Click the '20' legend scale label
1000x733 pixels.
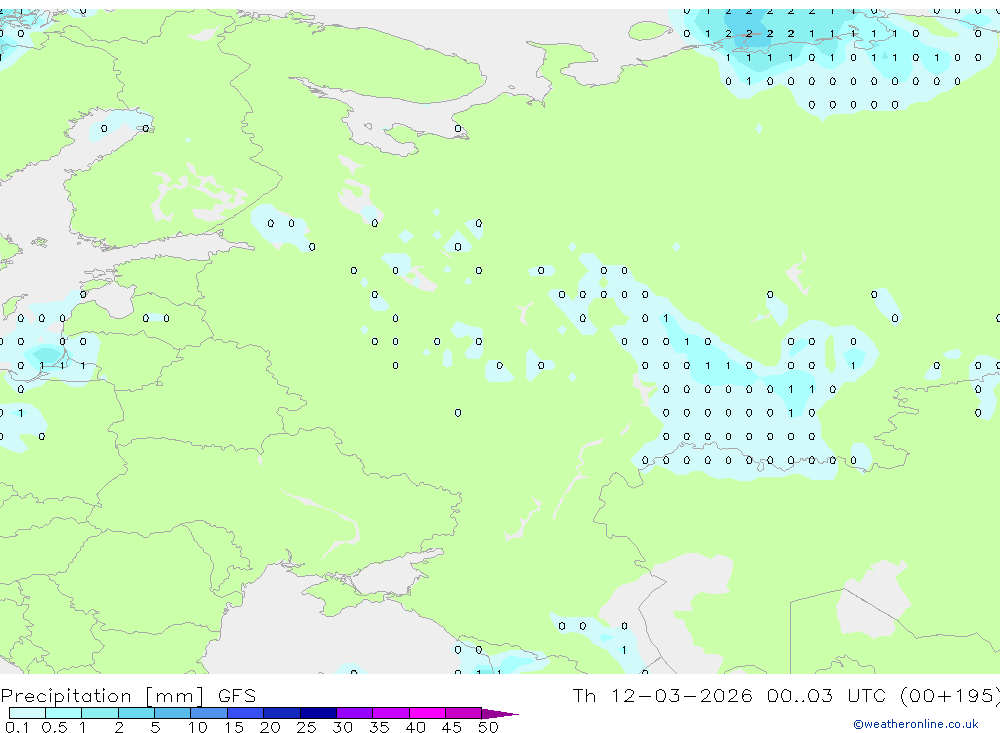(x=270, y=727)
